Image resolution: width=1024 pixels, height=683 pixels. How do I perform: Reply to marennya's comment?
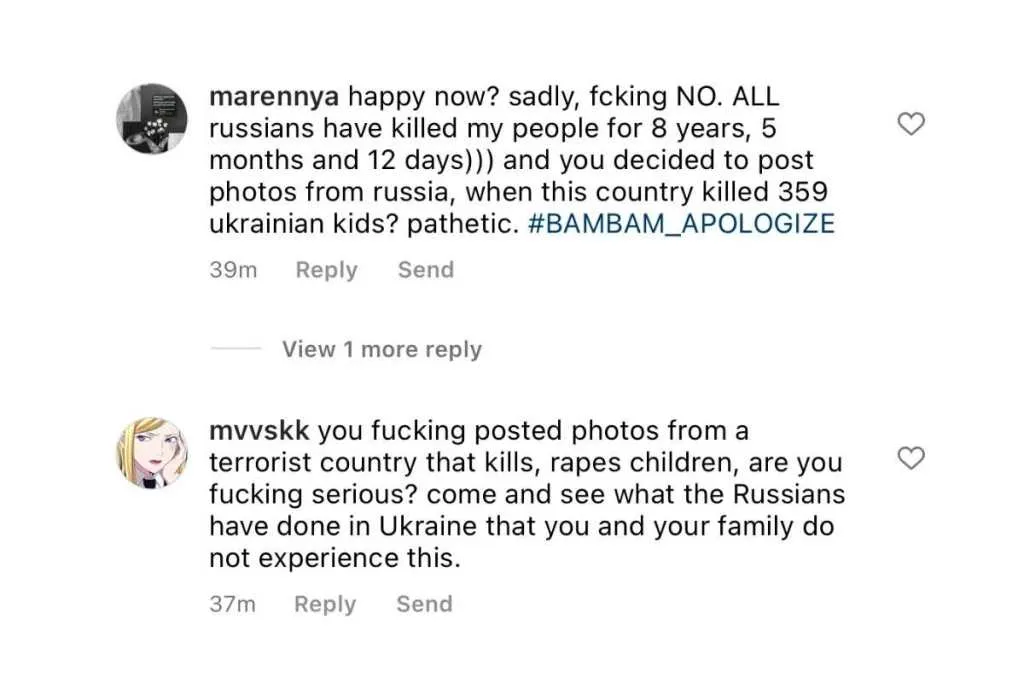click(326, 269)
